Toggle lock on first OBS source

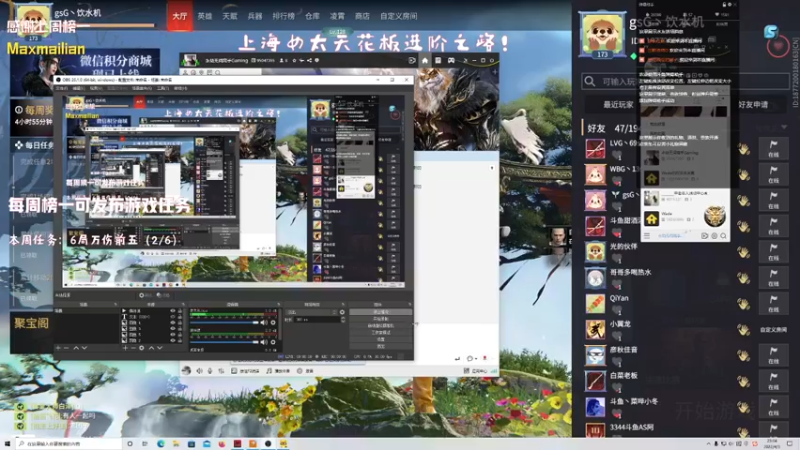click(180, 311)
